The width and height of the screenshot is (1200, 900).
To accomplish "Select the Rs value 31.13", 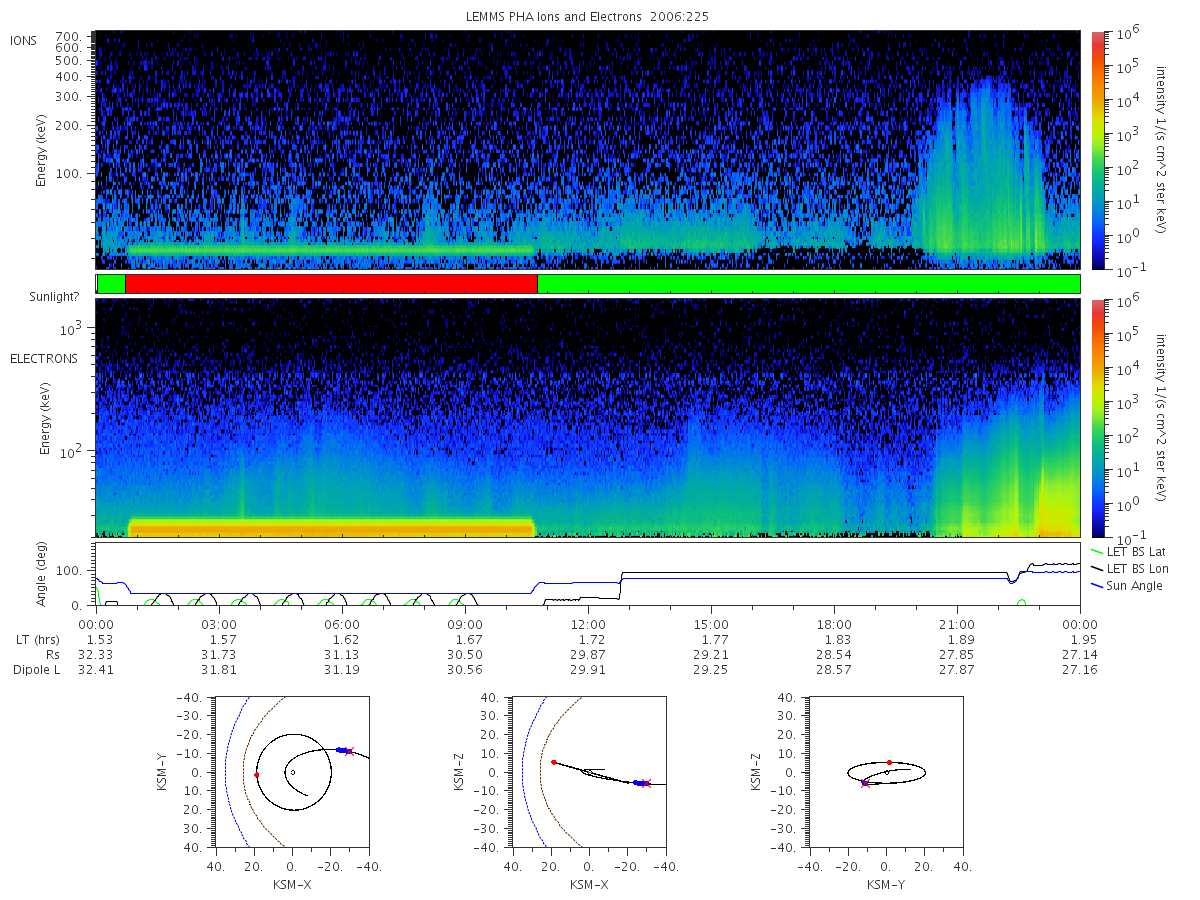I will (x=342, y=654).
